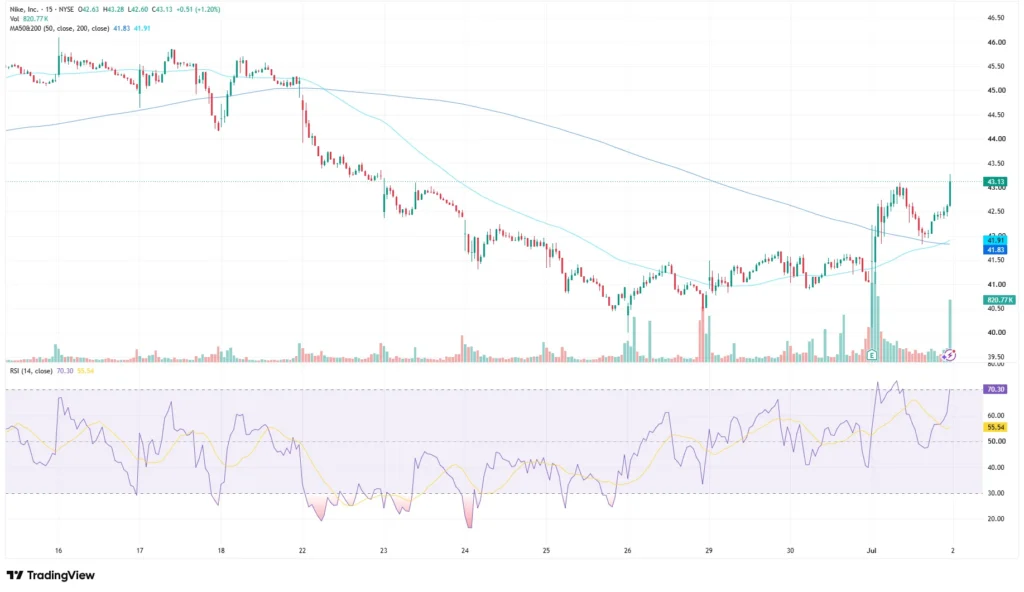This screenshot has height=592, width=1024.
Task: Click the '22' date on time axis
Action: pyautogui.click(x=302, y=551)
